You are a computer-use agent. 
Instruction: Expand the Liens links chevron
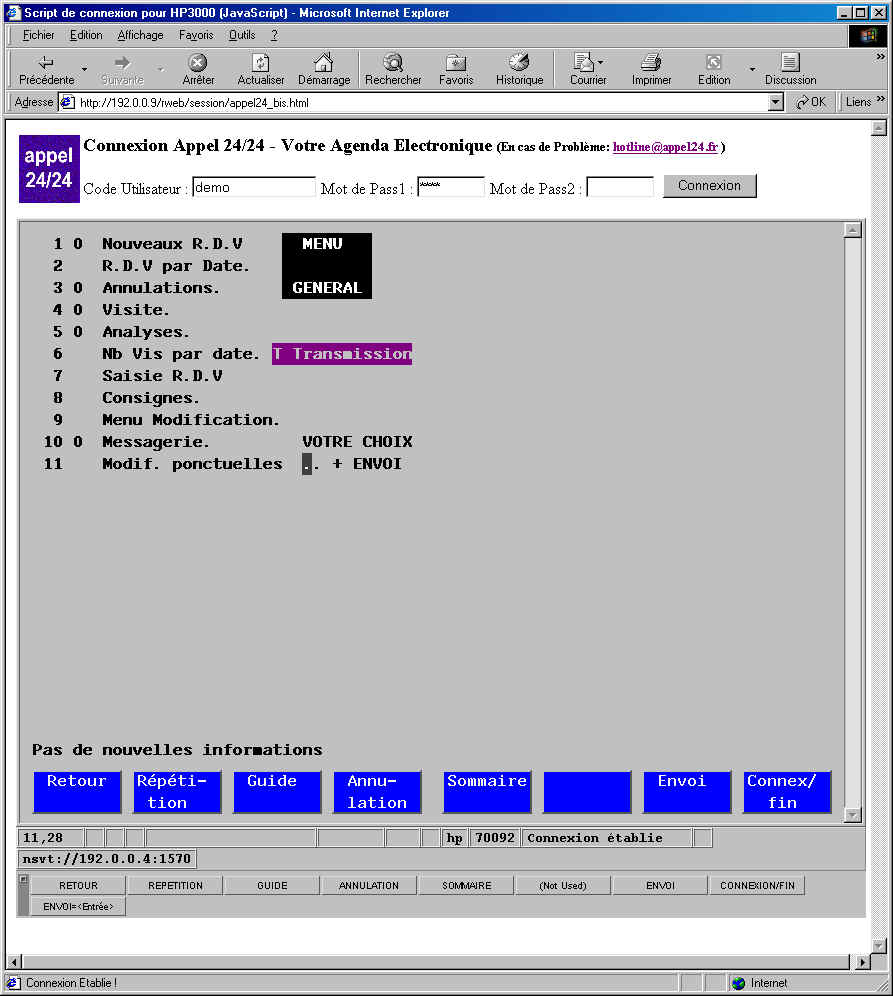(x=880, y=99)
